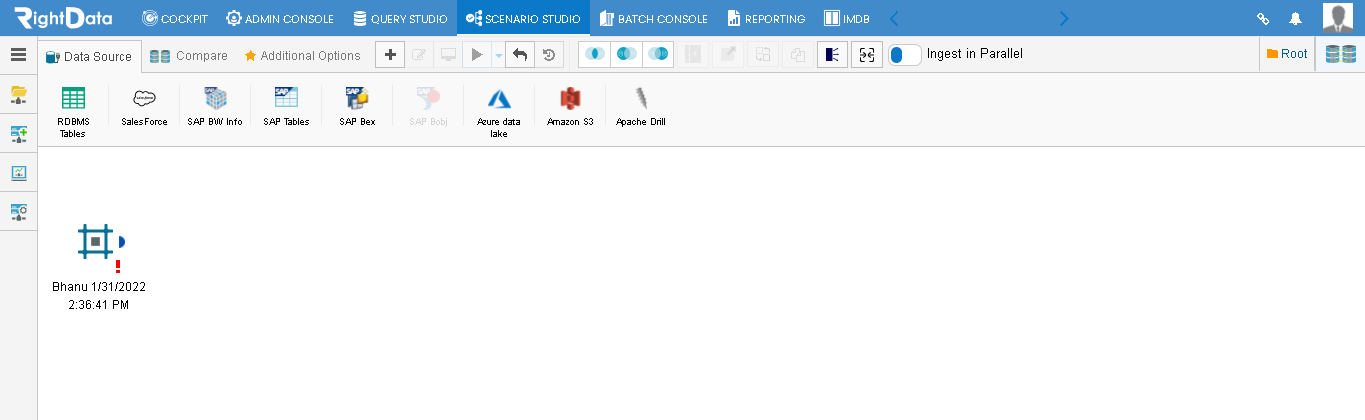Expand the run button dropdown arrow
Image resolution: width=1365 pixels, height=420 pixels.
[498, 56]
